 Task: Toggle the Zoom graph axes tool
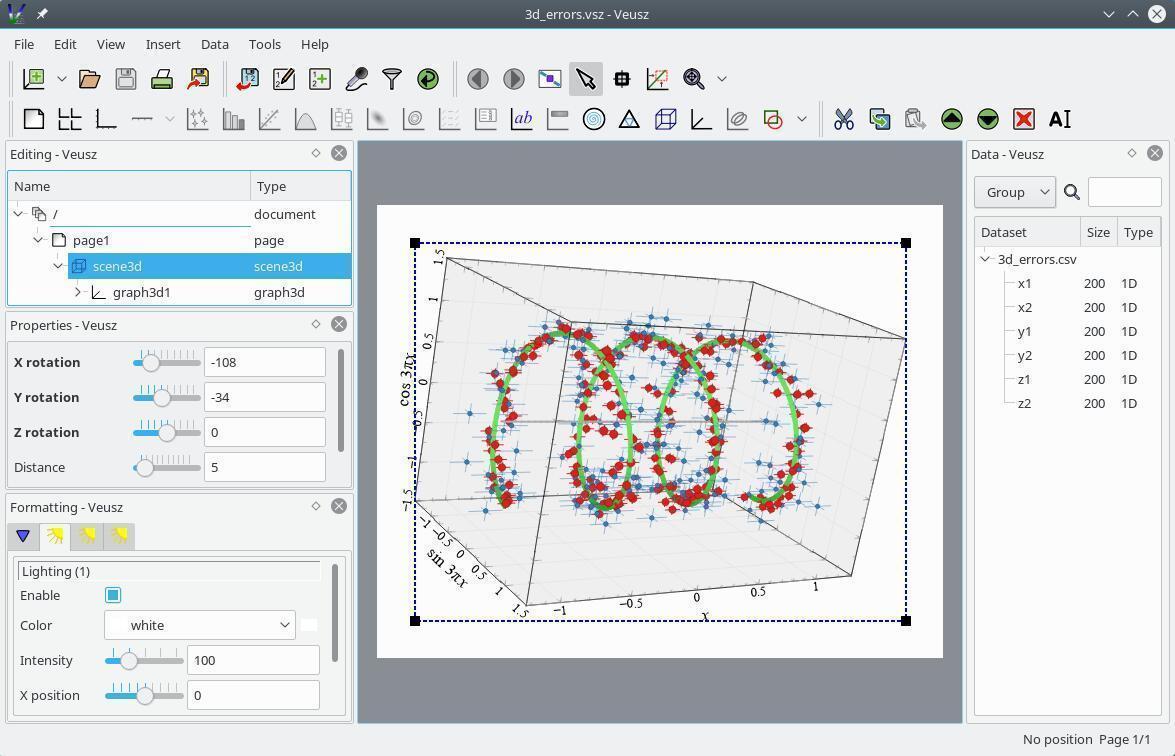[x=657, y=79]
